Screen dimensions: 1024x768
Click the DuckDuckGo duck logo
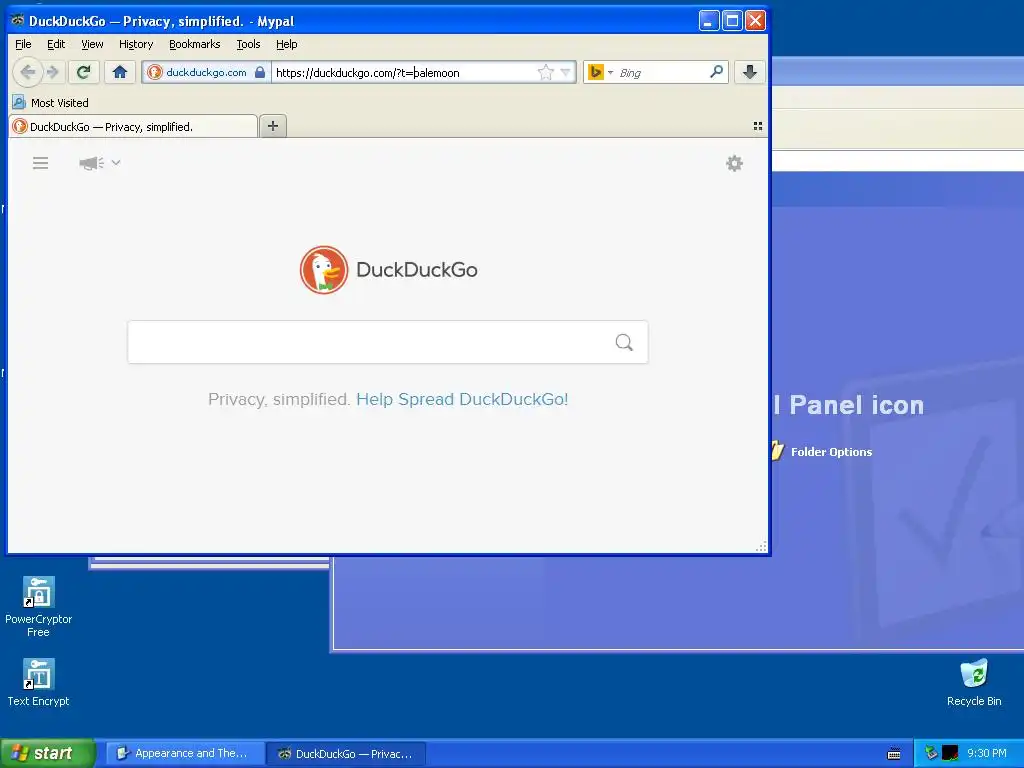tap(324, 270)
